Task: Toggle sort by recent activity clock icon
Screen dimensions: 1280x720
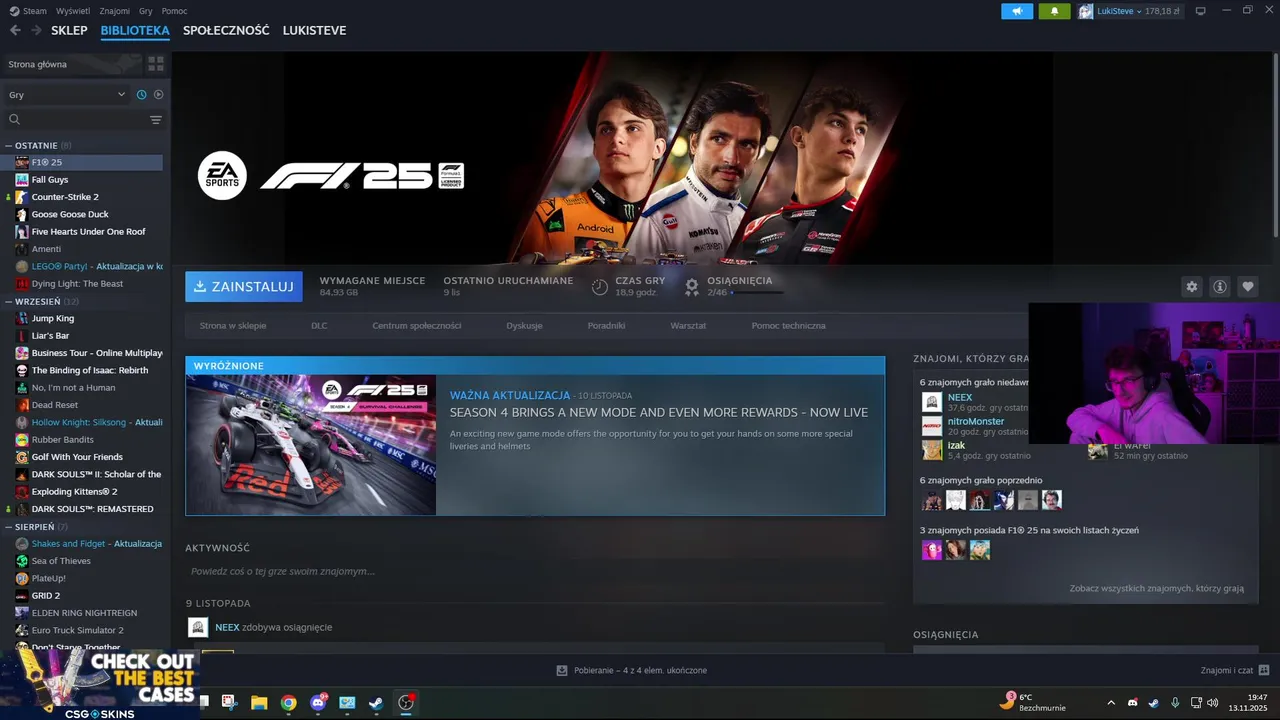Action: click(141, 95)
